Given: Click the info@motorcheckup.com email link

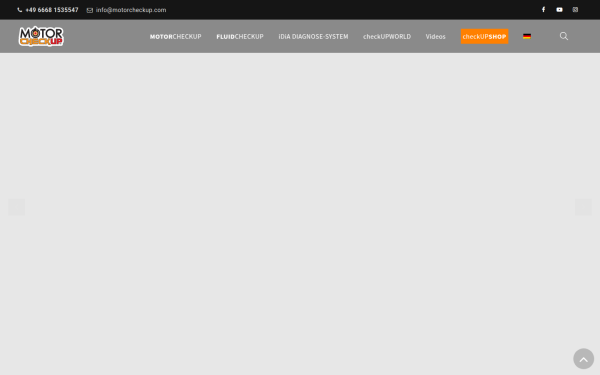Looking at the screenshot, I should pos(131,10).
